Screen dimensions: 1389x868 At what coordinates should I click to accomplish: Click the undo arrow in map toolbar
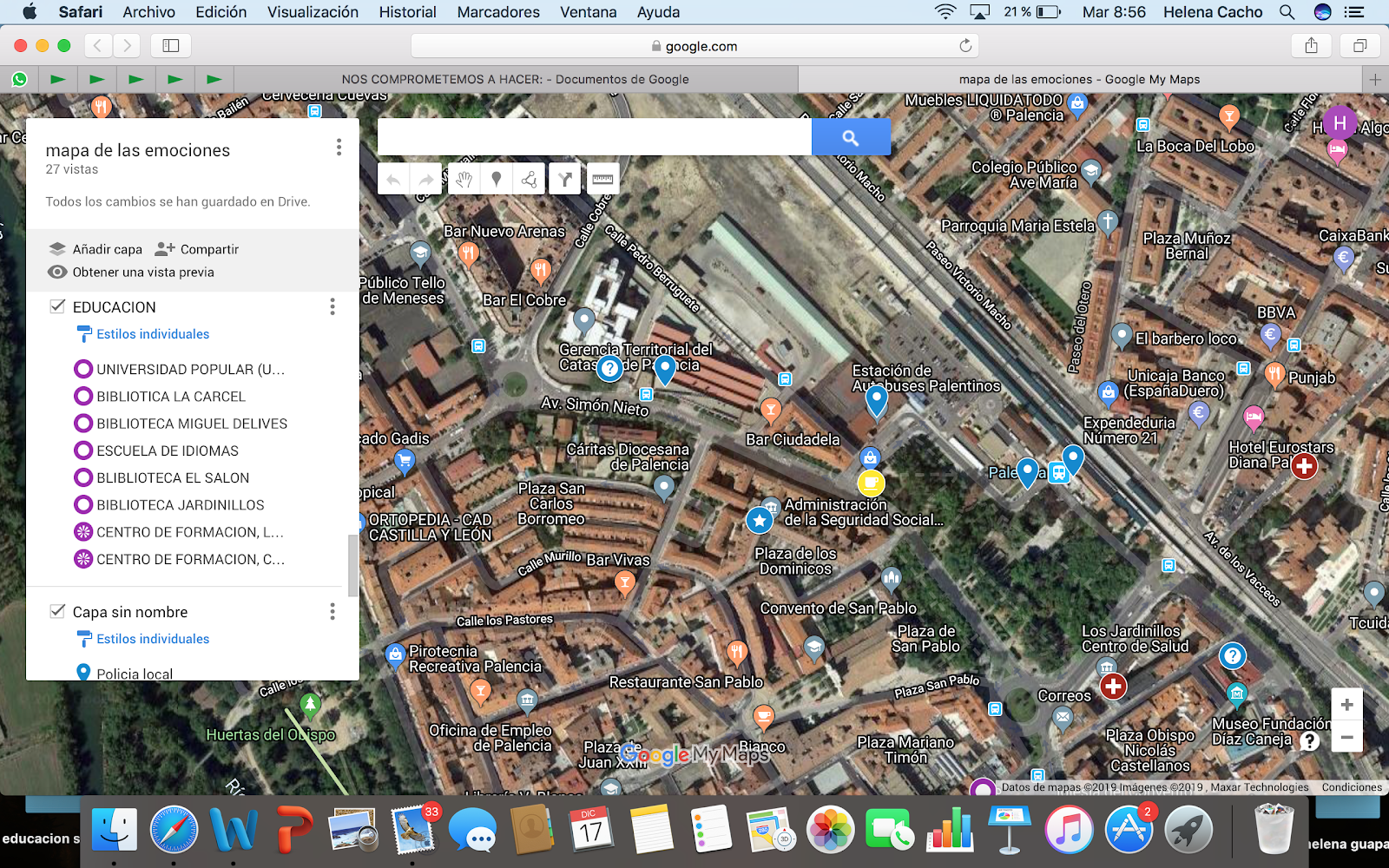(393, 180)
